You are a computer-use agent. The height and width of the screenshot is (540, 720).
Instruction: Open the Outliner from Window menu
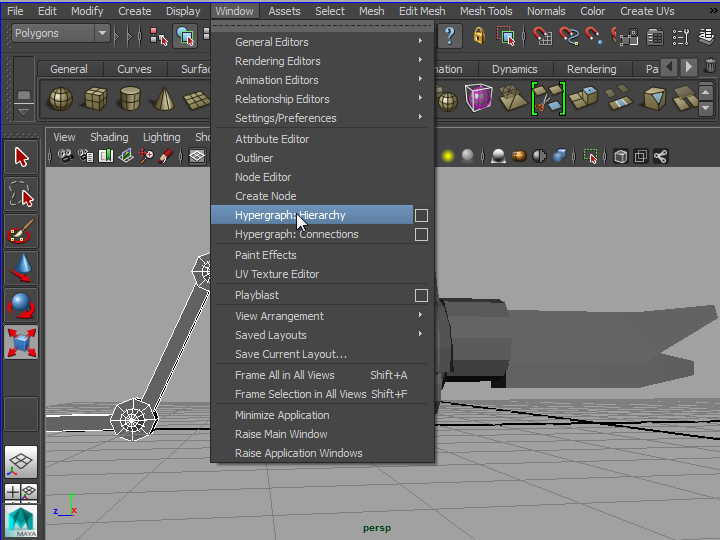pyautogui.click(x=254, y=158)
